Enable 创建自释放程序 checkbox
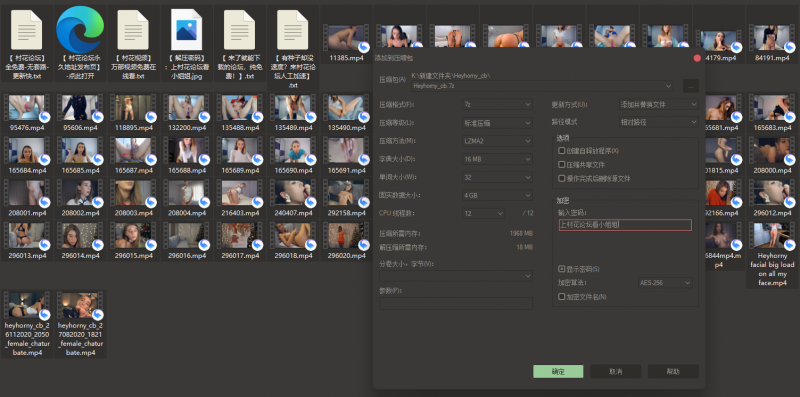800x397 pixels. pyautogui.click(x=562, y=151)
